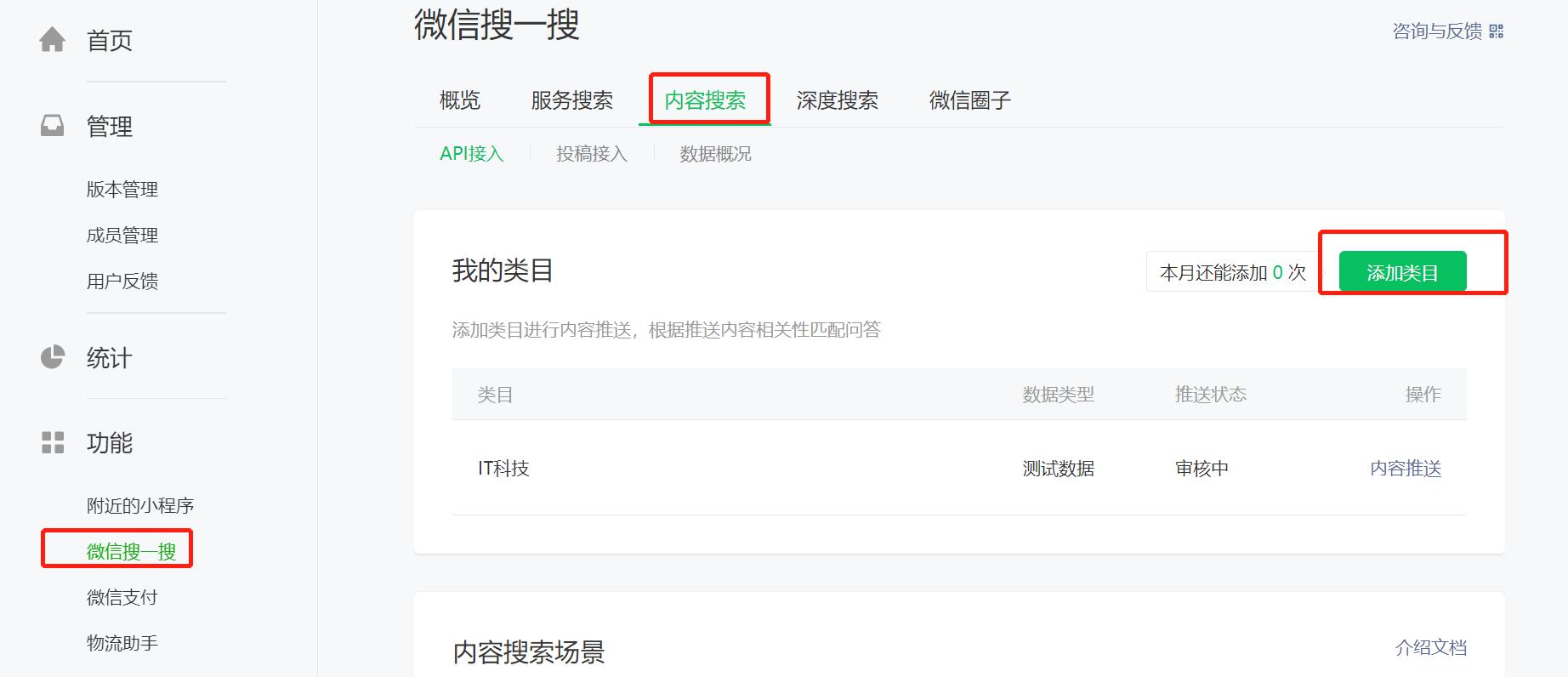Click the 微信搜一搜 page title
Screen dimensions: 1568x677
tap(497, 25)
